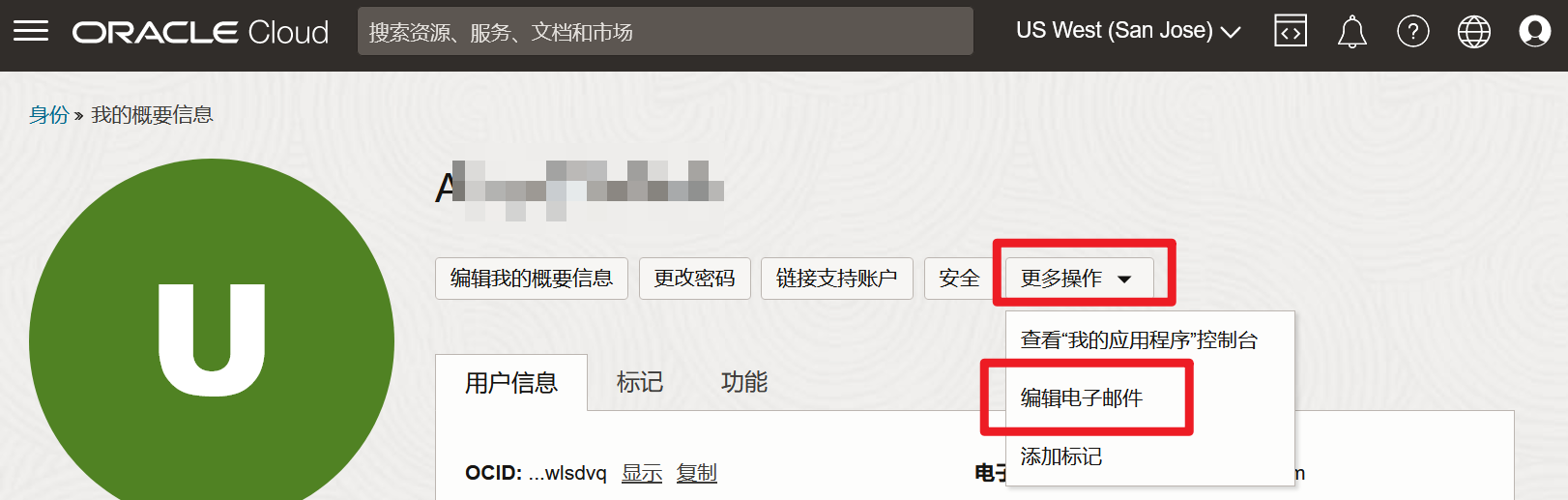The width and height of the screenshot is (1568, 500).
Task: Click the 编辑我的概要信息 button
Action: pyautogui.click(x=532, y=279)
